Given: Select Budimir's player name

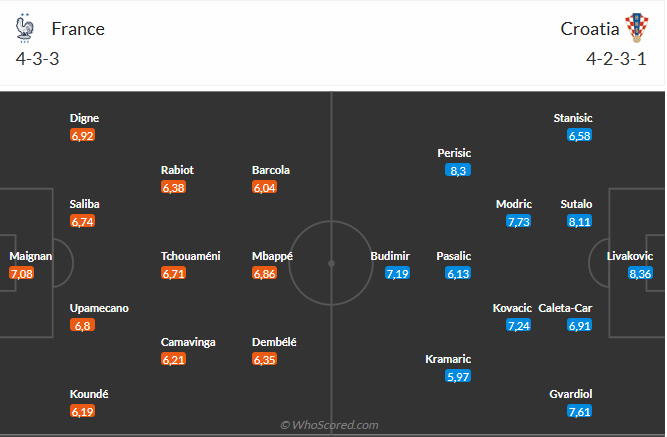Looking at the screenshot, I should click(x=390, y=256).
